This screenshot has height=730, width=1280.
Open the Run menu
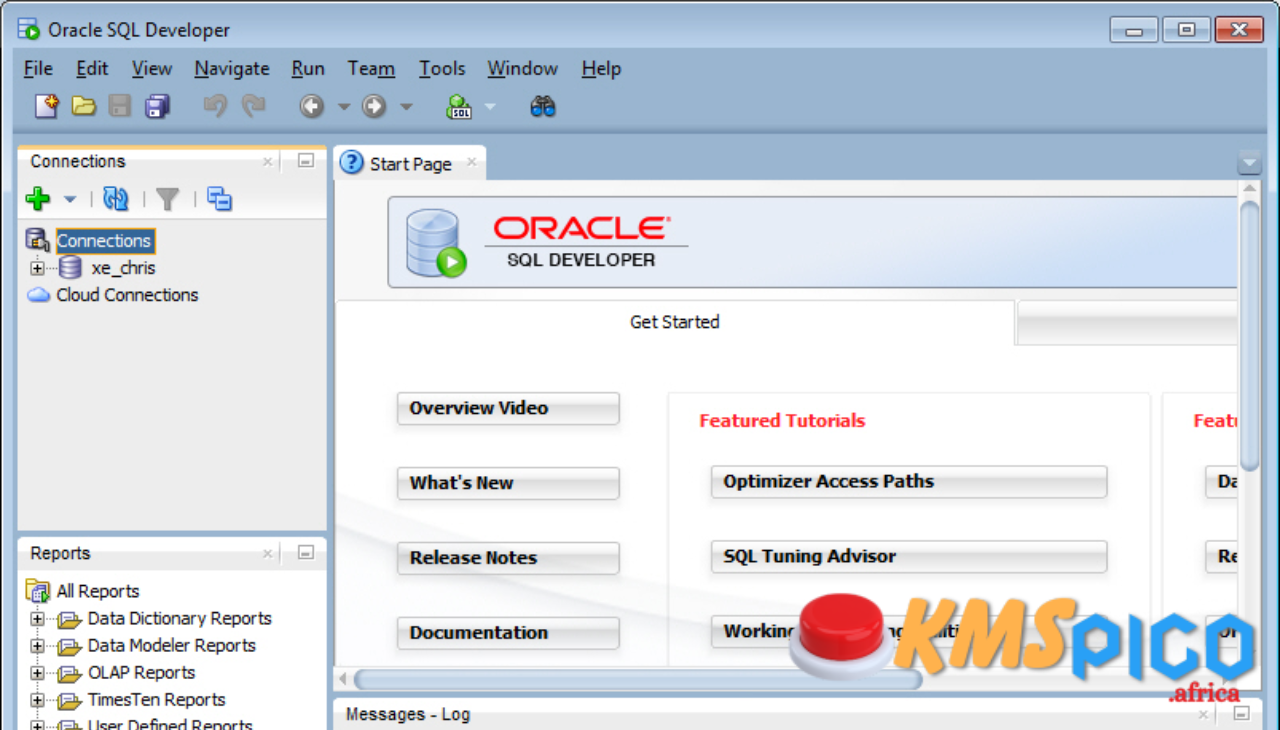point(308,69)
